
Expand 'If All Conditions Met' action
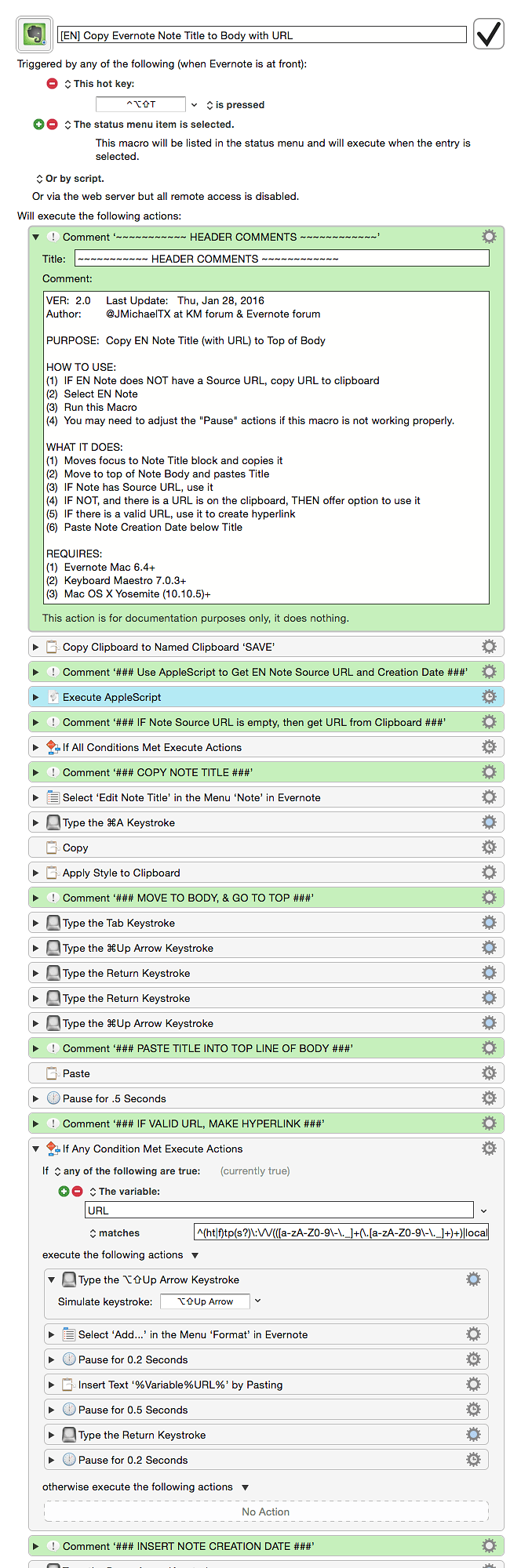36,747
